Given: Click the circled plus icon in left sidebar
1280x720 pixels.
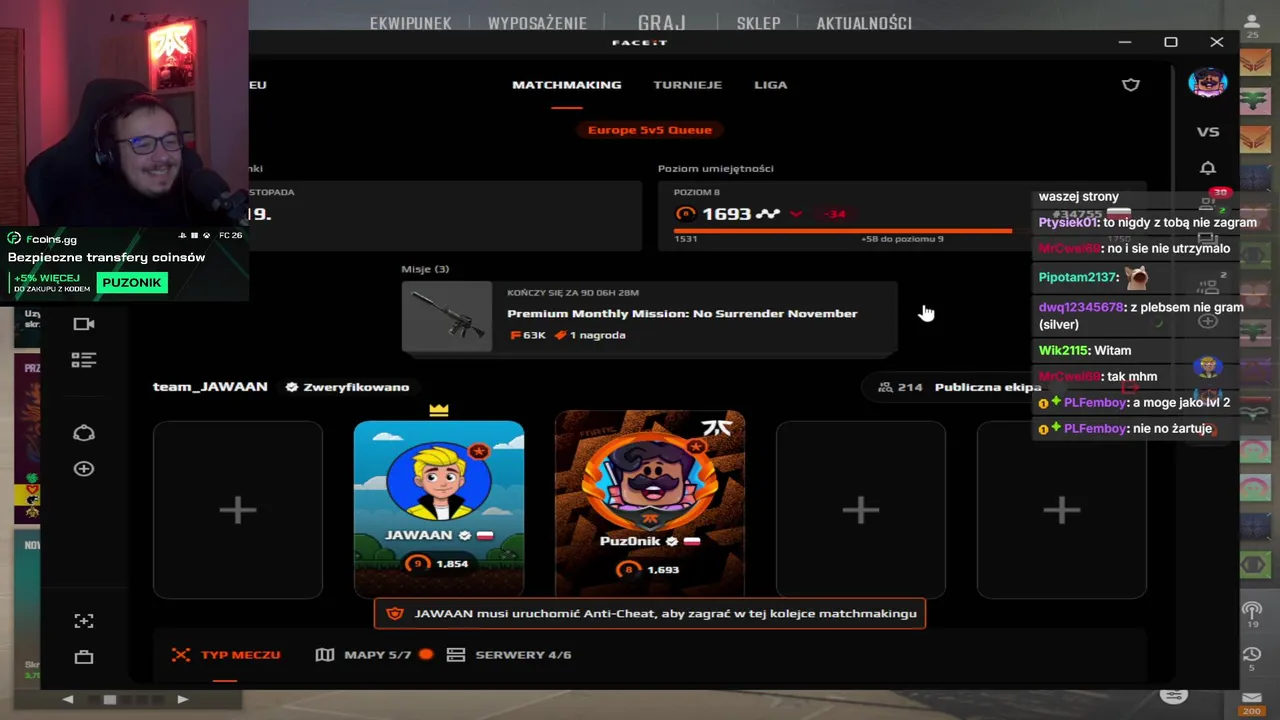Looking at the screenshot, I should pos(84,469).
